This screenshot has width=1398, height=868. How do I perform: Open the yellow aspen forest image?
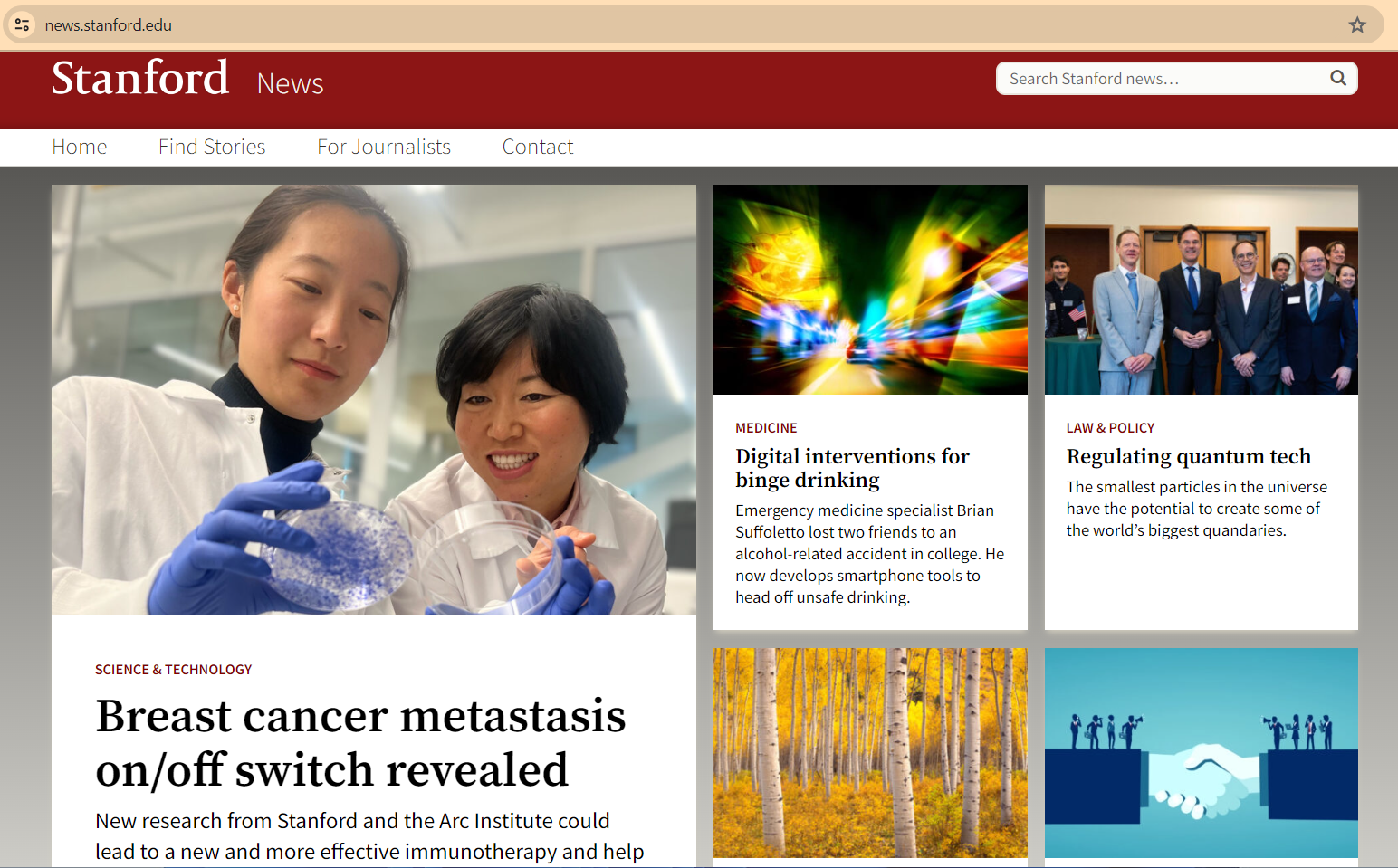tap(870, 753)
